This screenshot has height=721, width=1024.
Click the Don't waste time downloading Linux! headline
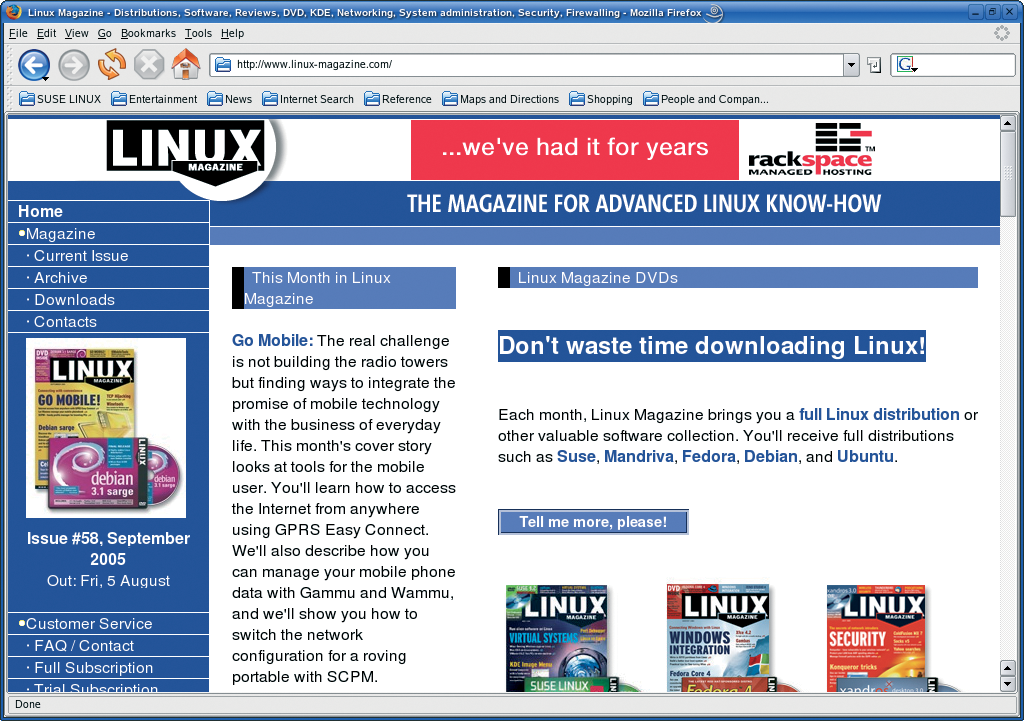(712, 346)
